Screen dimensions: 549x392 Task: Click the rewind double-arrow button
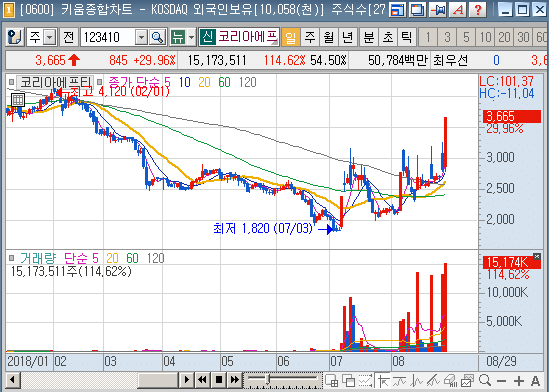tap(202, 380)
